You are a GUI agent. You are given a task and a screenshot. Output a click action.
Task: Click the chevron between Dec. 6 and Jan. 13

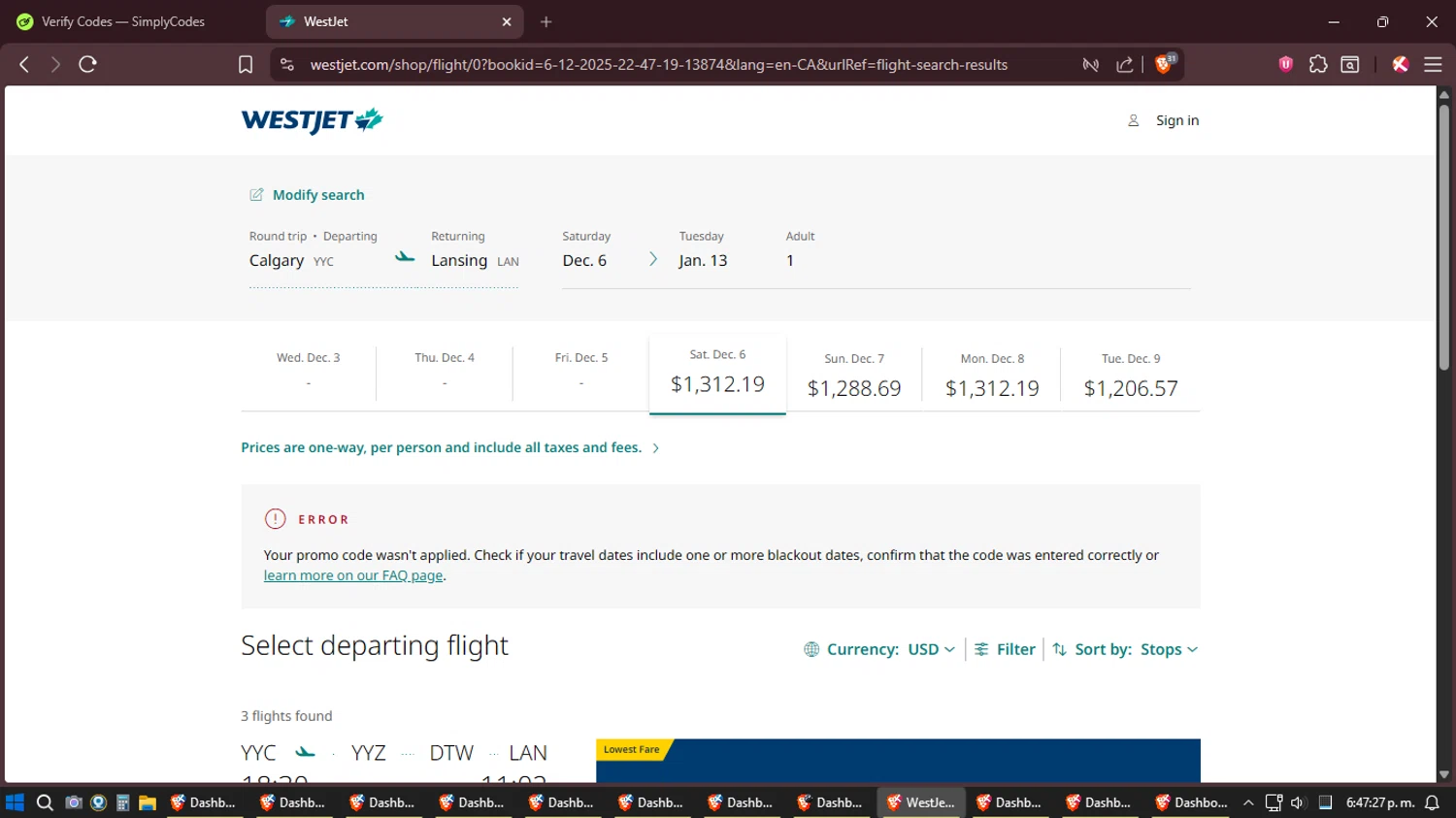coord(653,259)
